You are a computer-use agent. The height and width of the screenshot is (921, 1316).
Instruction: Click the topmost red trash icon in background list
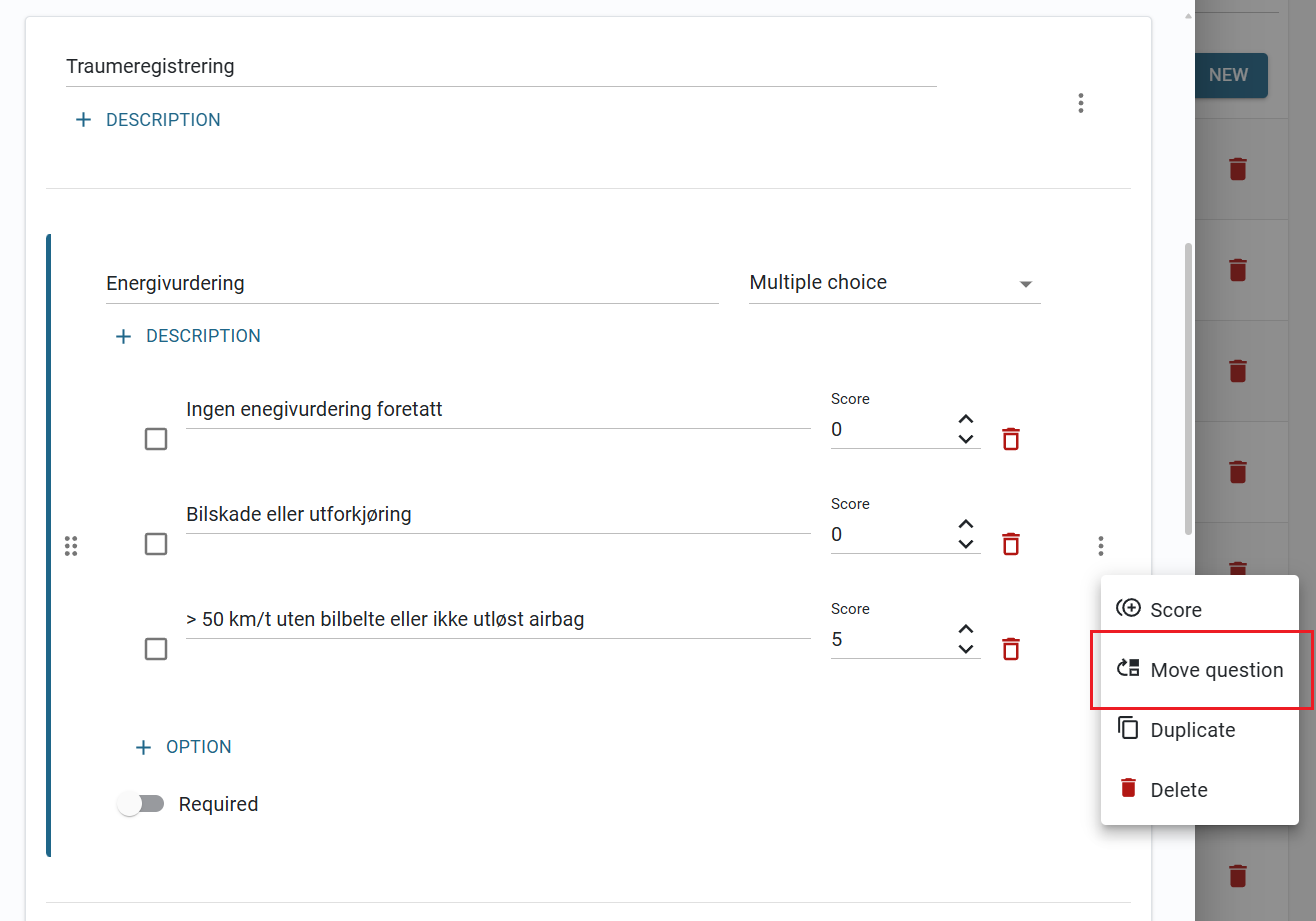(1238, 169)
